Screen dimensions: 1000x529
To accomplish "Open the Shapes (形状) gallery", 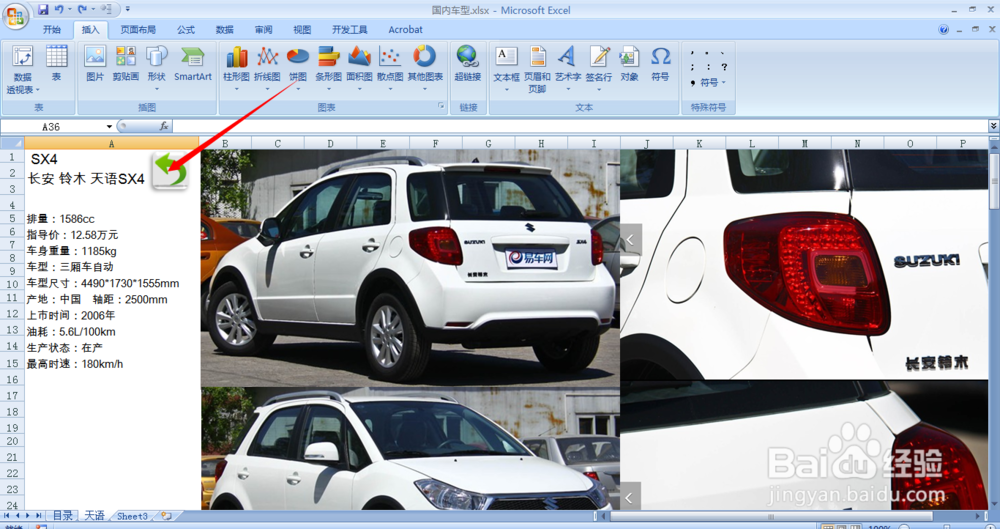I will (x=156, y=67).
